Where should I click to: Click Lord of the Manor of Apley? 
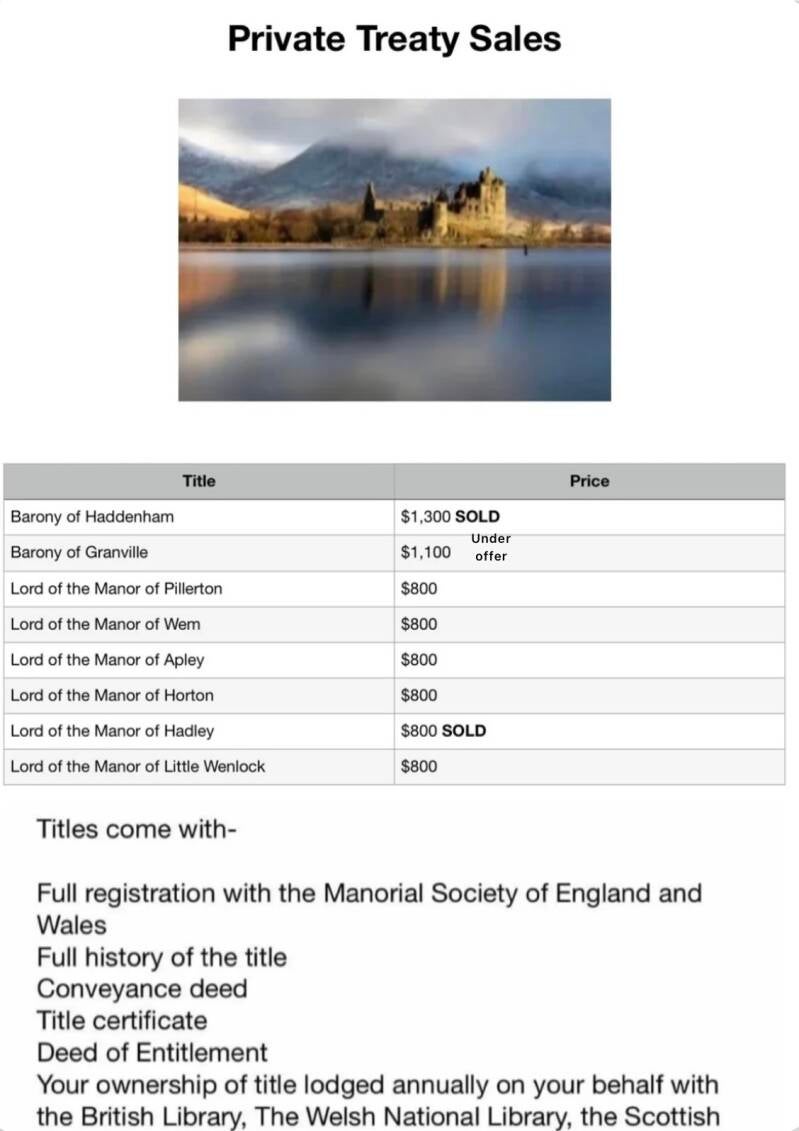[x=107, y=660]
